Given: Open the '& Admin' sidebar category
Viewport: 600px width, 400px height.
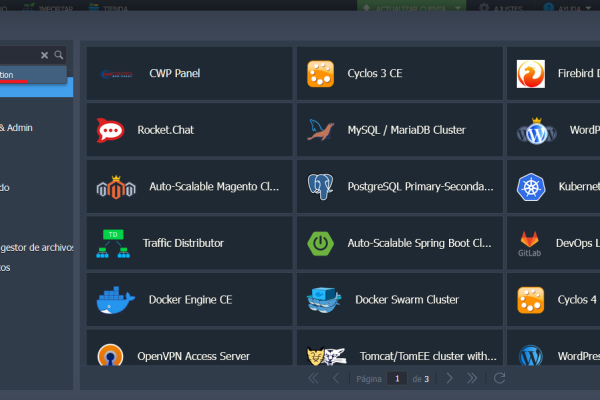Looking at the screenshot, I should pos(16,128).
